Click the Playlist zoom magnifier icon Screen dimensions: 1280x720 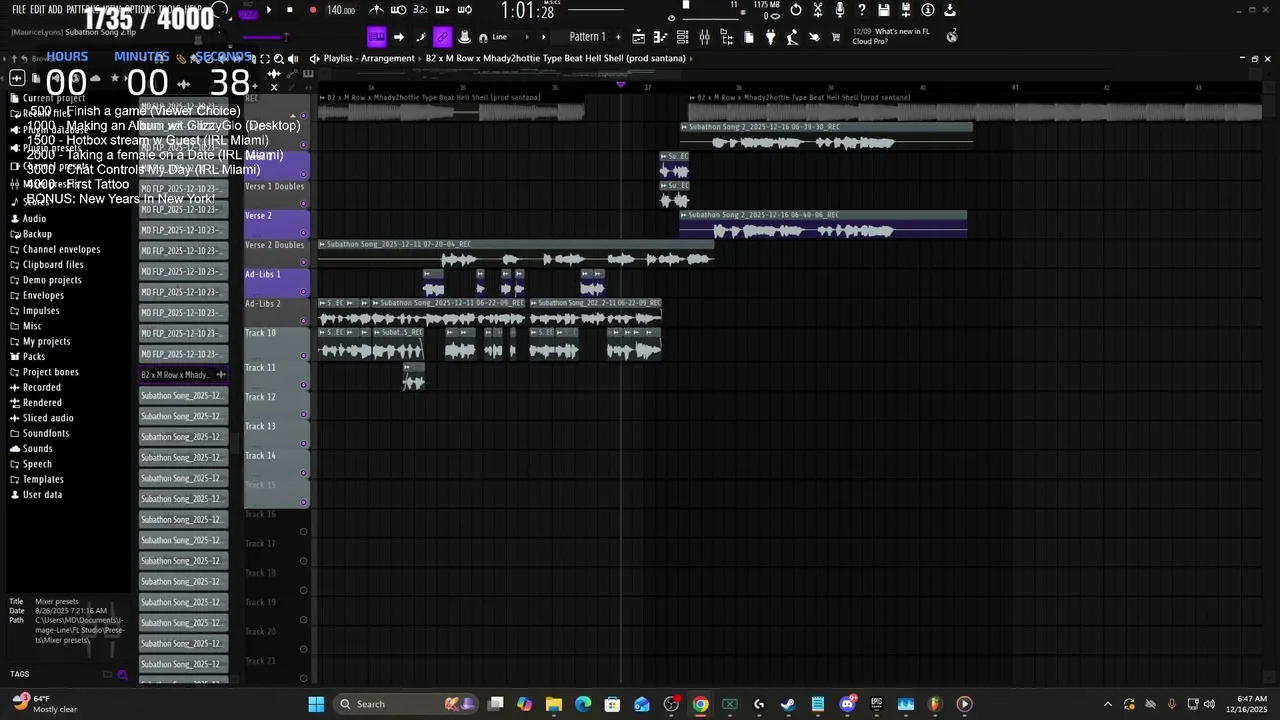[x=279, y=58]
